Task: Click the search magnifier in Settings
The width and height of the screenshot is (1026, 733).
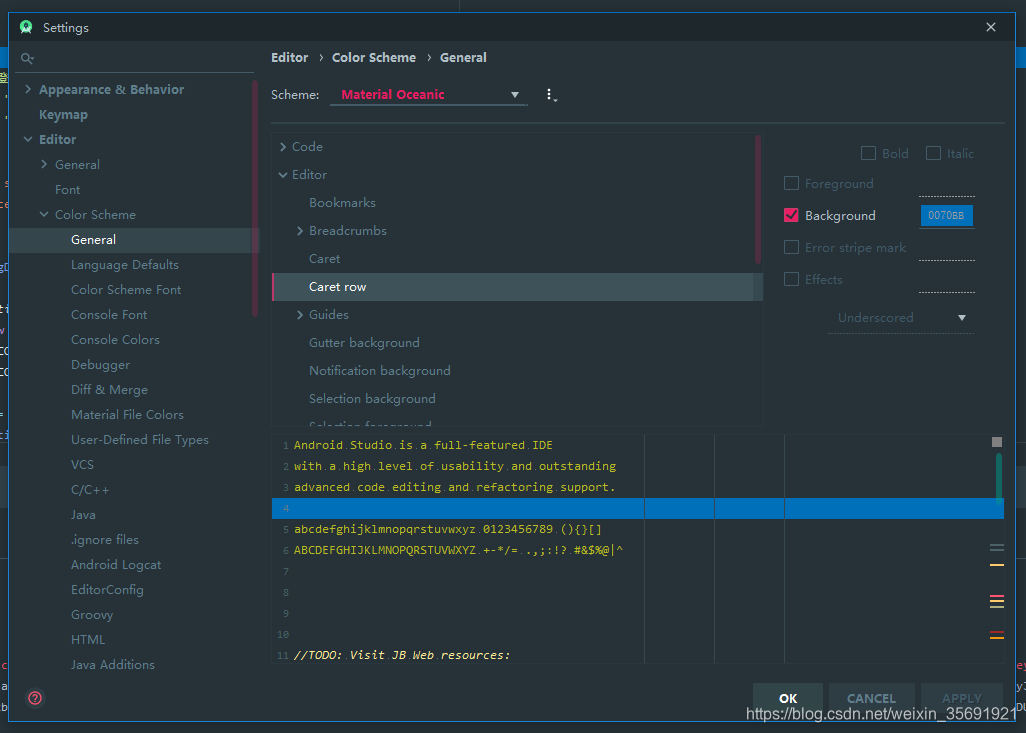Action: (27, 58)
